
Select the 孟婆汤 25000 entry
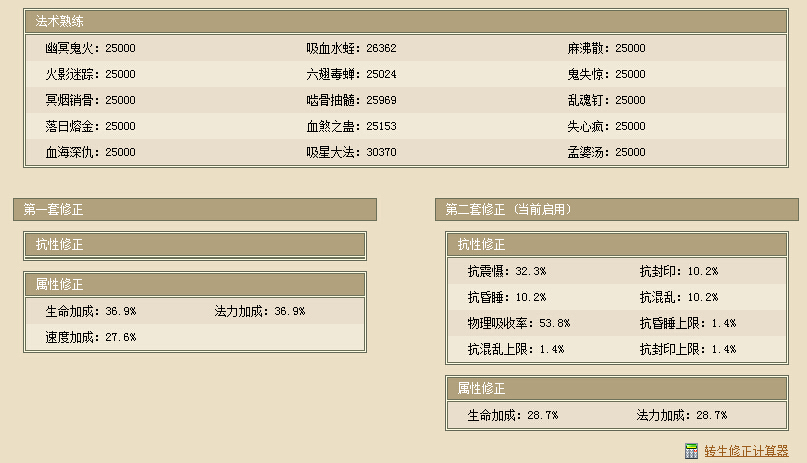point(606,152)
